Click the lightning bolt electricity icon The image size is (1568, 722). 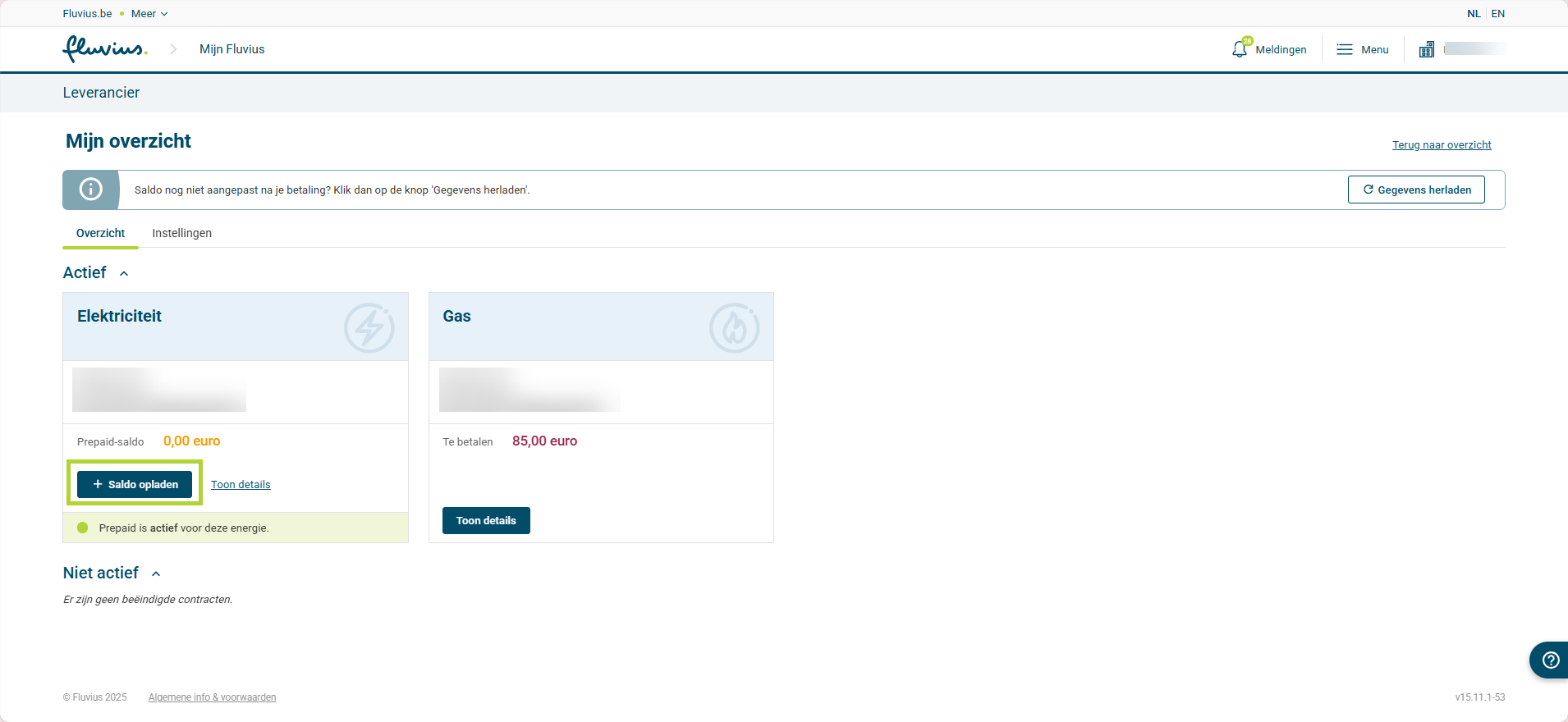tap(369, 327)
